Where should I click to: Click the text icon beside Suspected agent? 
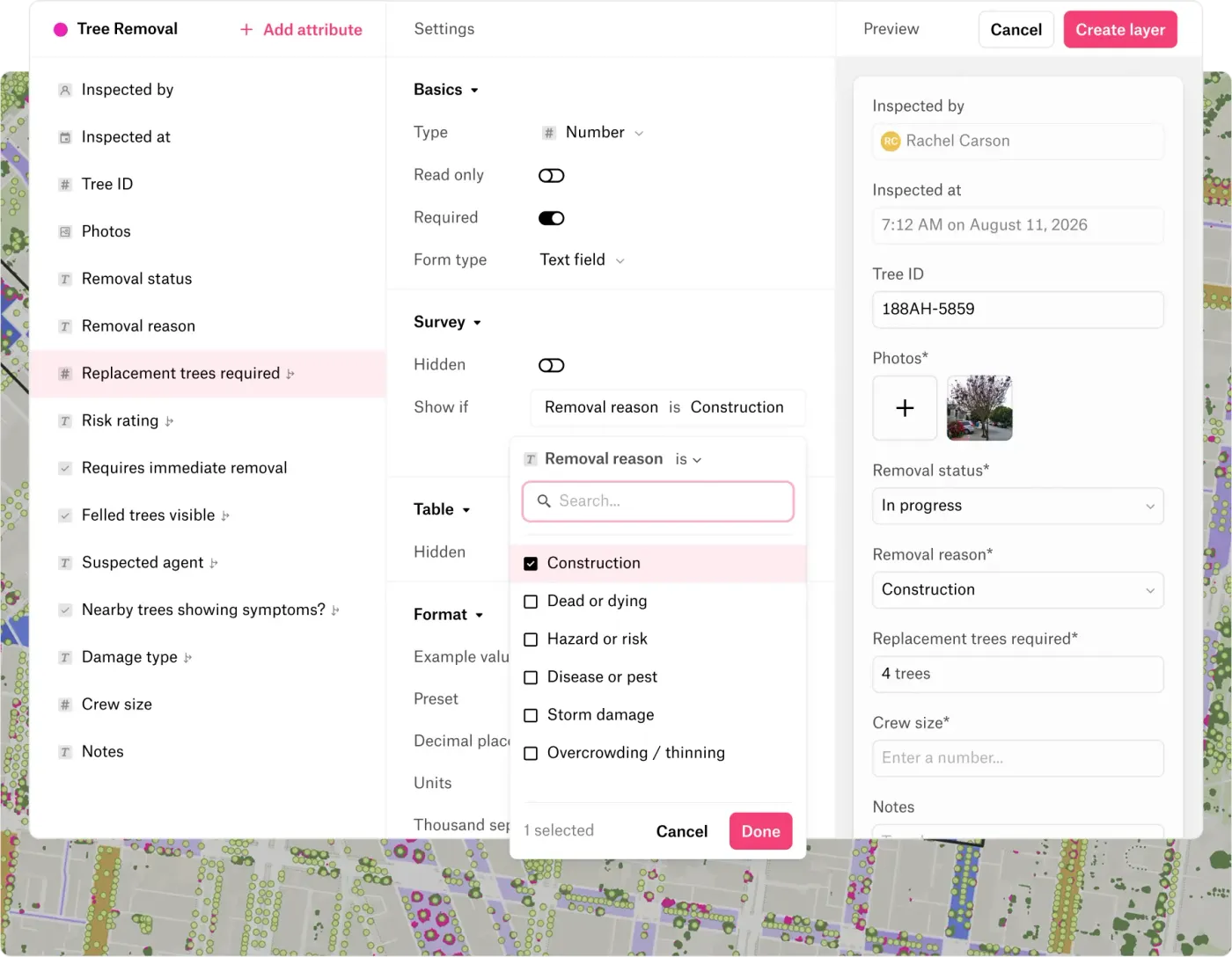coord(65,564)
